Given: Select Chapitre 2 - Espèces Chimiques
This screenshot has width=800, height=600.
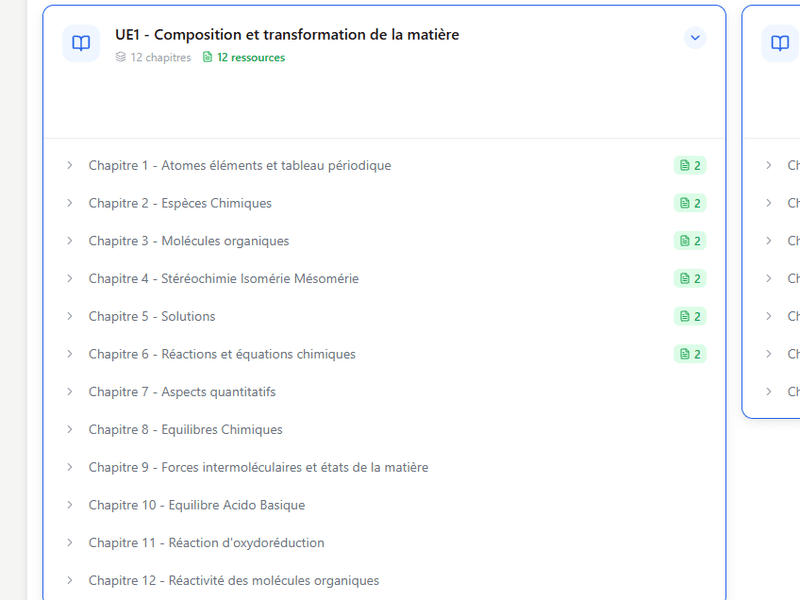Looking at the screenshot, I should click(180, 203).
